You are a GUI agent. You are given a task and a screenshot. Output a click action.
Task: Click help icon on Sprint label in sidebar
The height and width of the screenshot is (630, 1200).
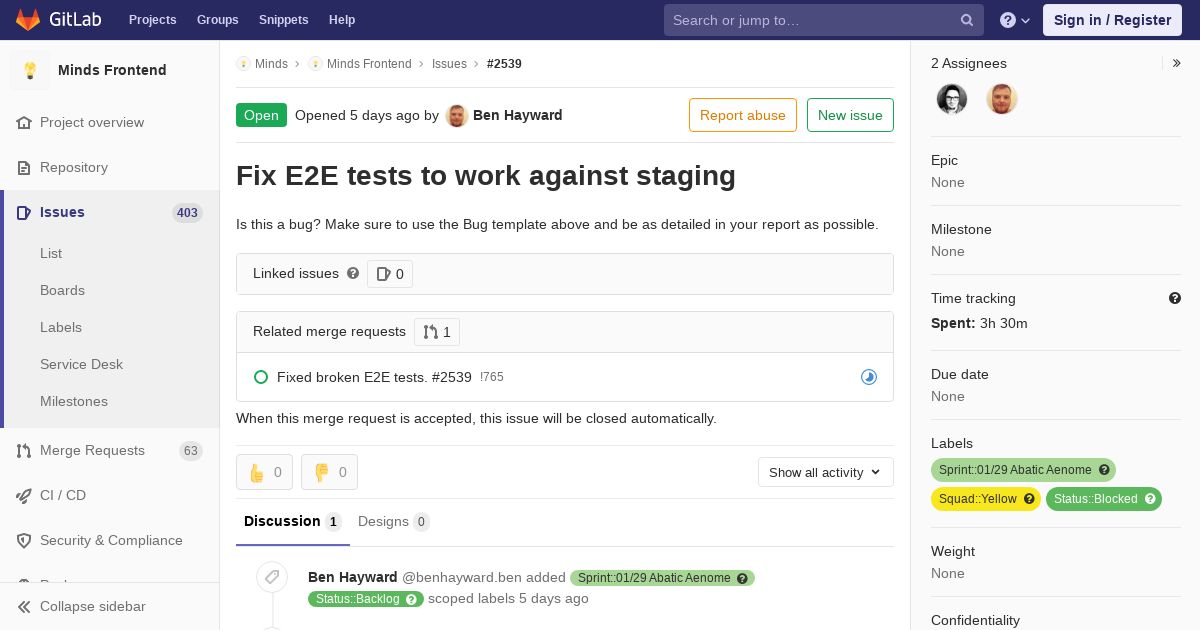(x=1104, y=470)
